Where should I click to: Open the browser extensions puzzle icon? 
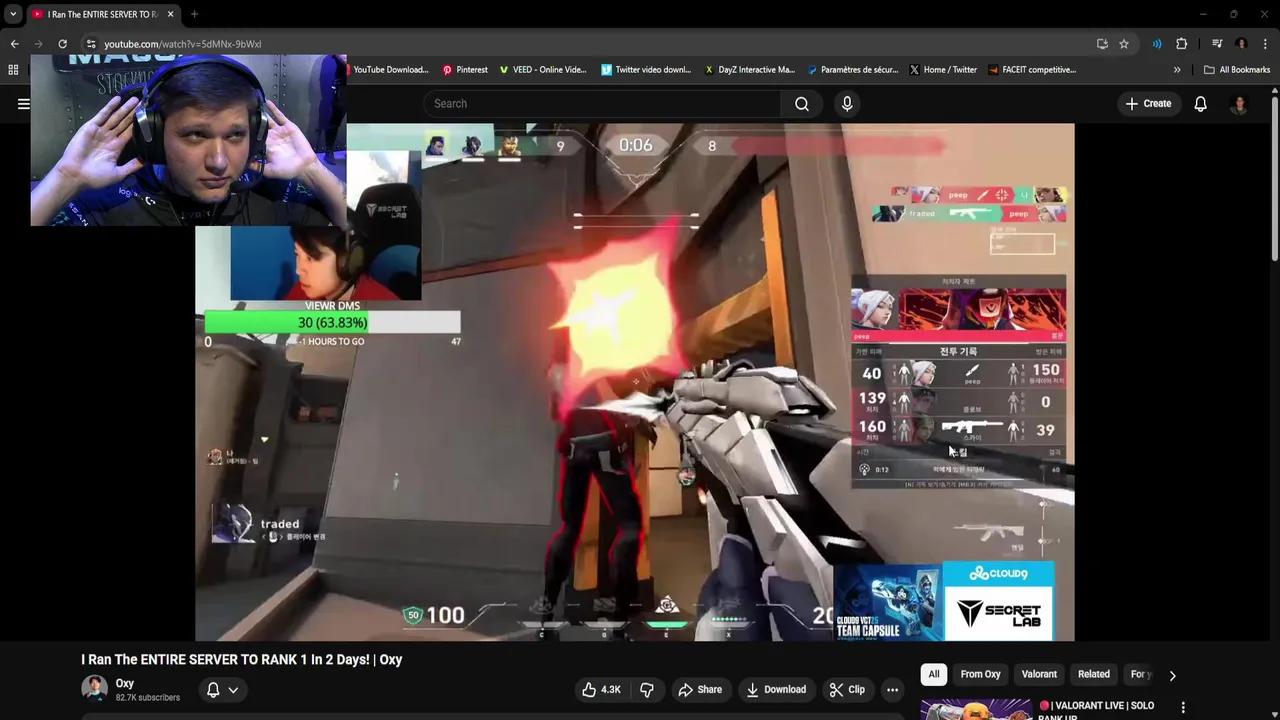point(1181,44)
